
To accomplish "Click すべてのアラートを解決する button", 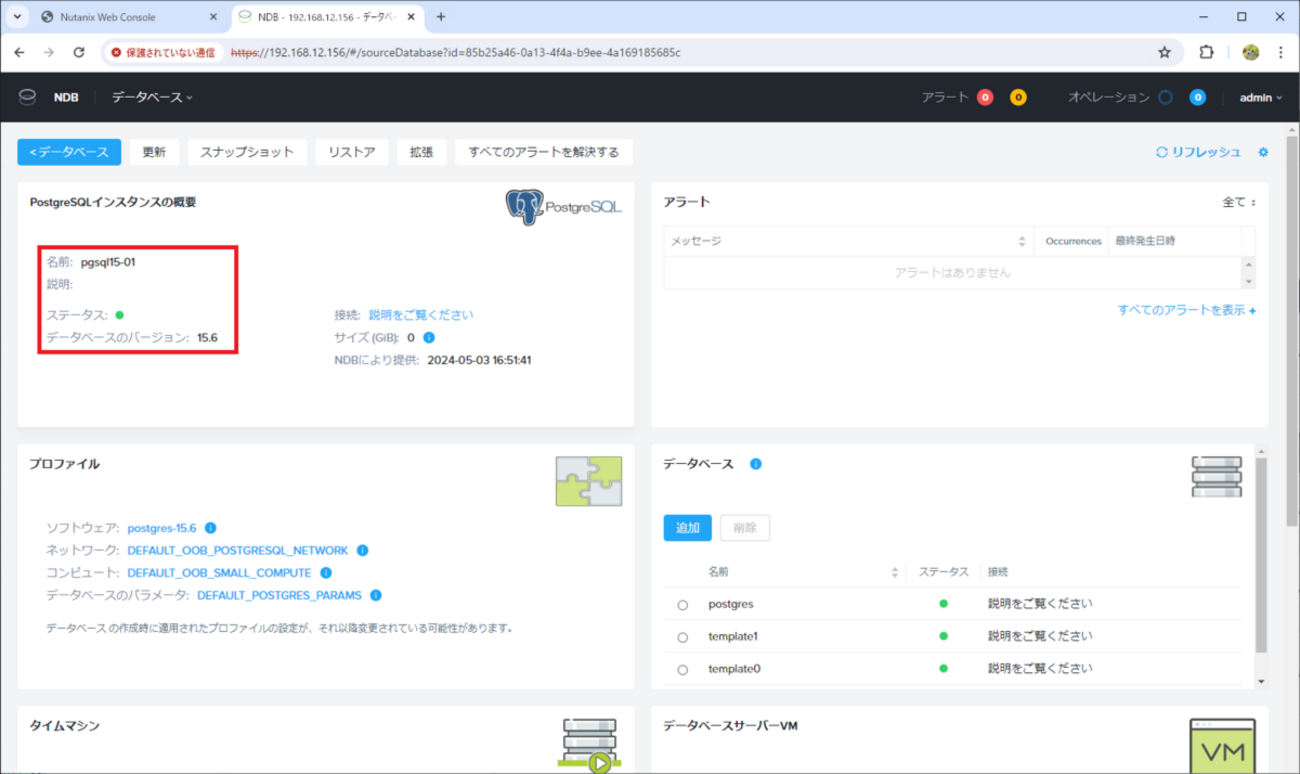I will [544, 152].
